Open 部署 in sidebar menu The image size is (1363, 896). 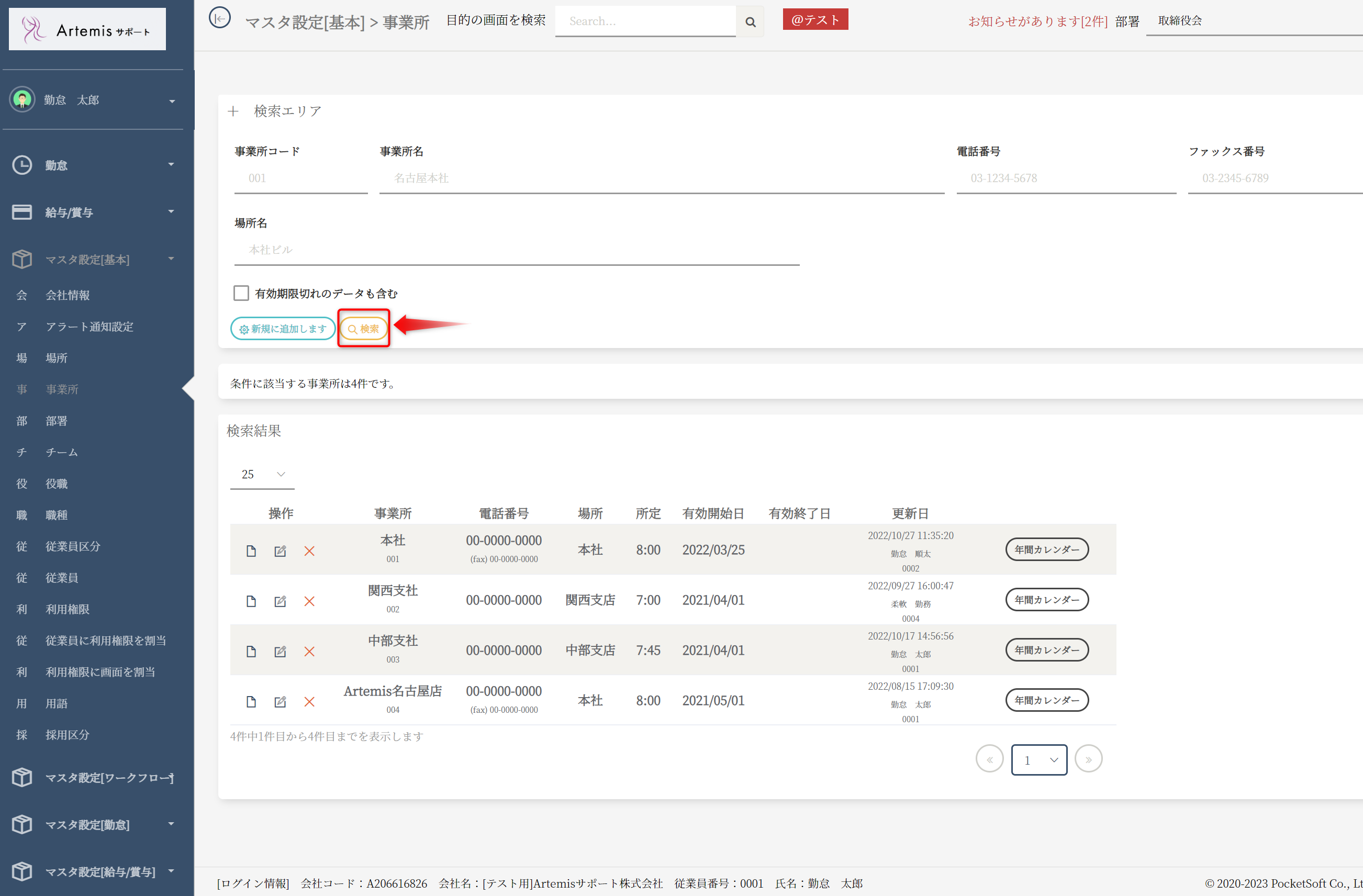(56, 421)
